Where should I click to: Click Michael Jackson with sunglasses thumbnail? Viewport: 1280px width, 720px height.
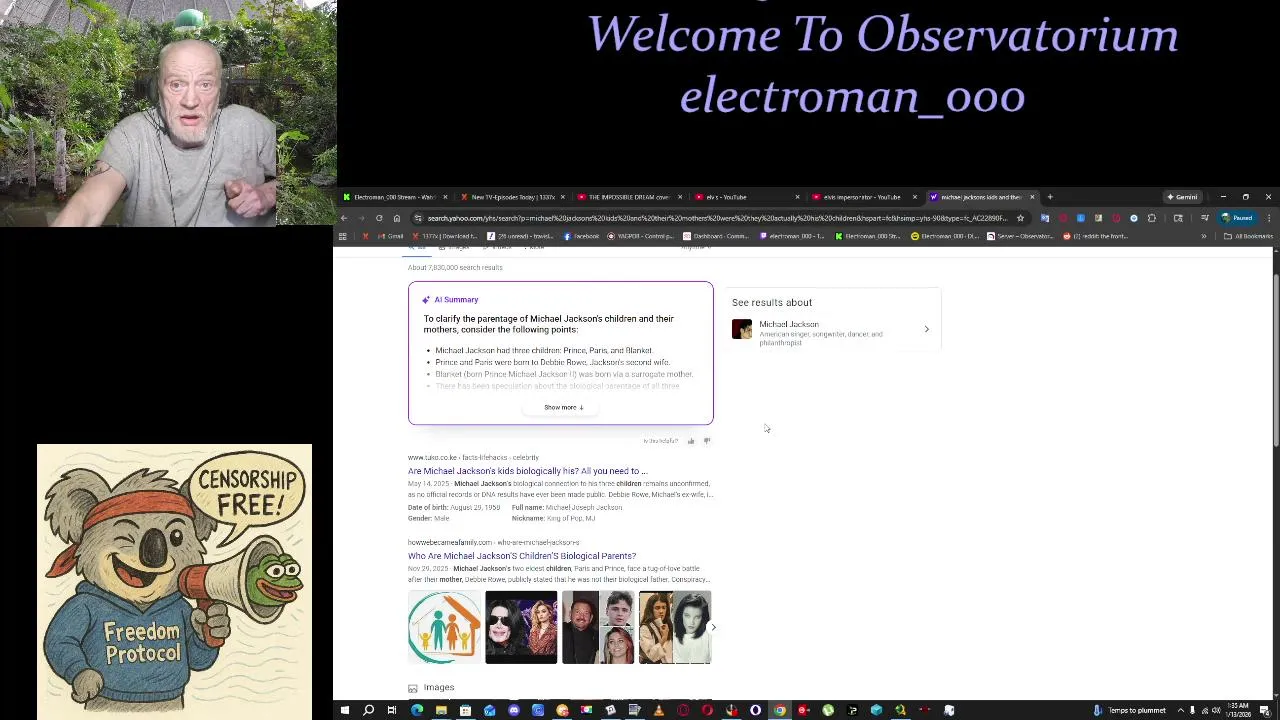point(521,627)
